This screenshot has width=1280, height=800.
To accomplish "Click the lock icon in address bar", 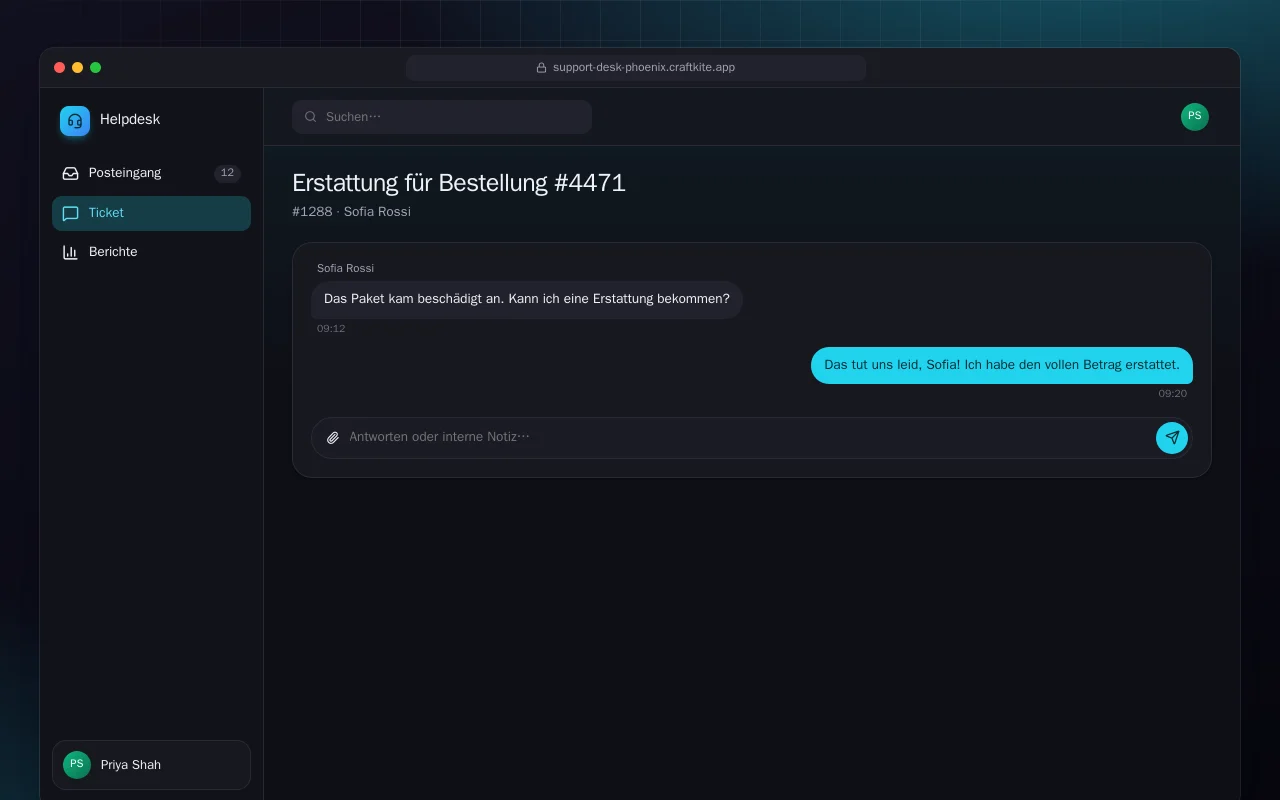I will click(x=541, y=68).
